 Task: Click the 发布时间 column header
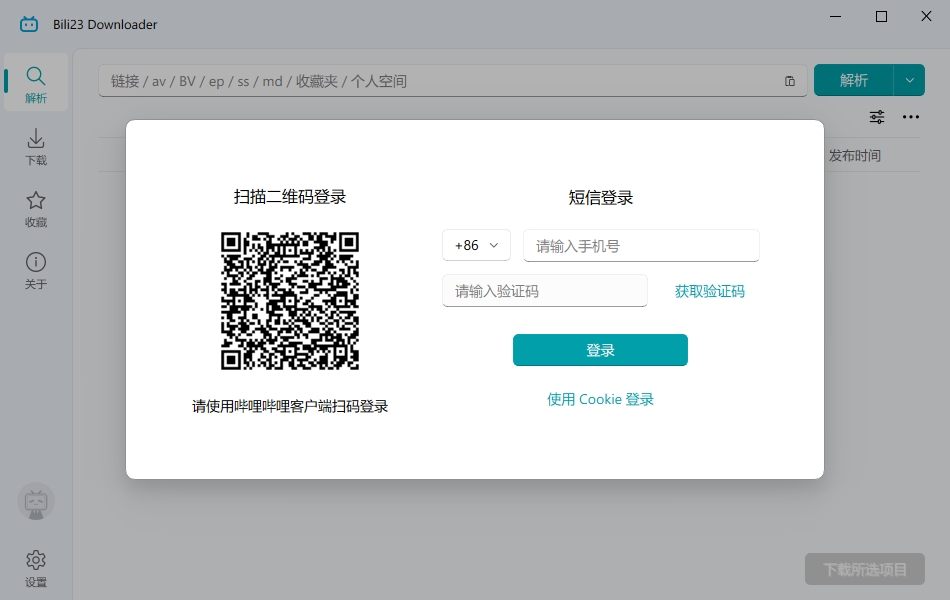854,156
